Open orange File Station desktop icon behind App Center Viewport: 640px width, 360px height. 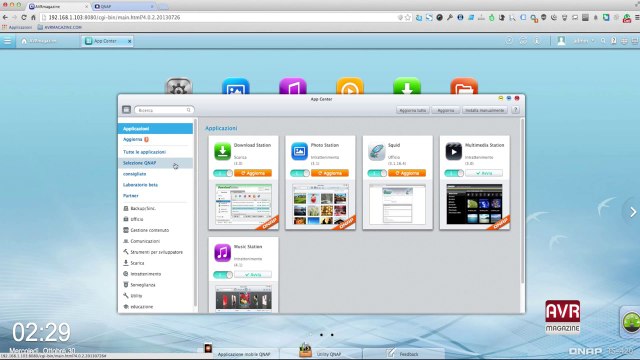(464, 86)
